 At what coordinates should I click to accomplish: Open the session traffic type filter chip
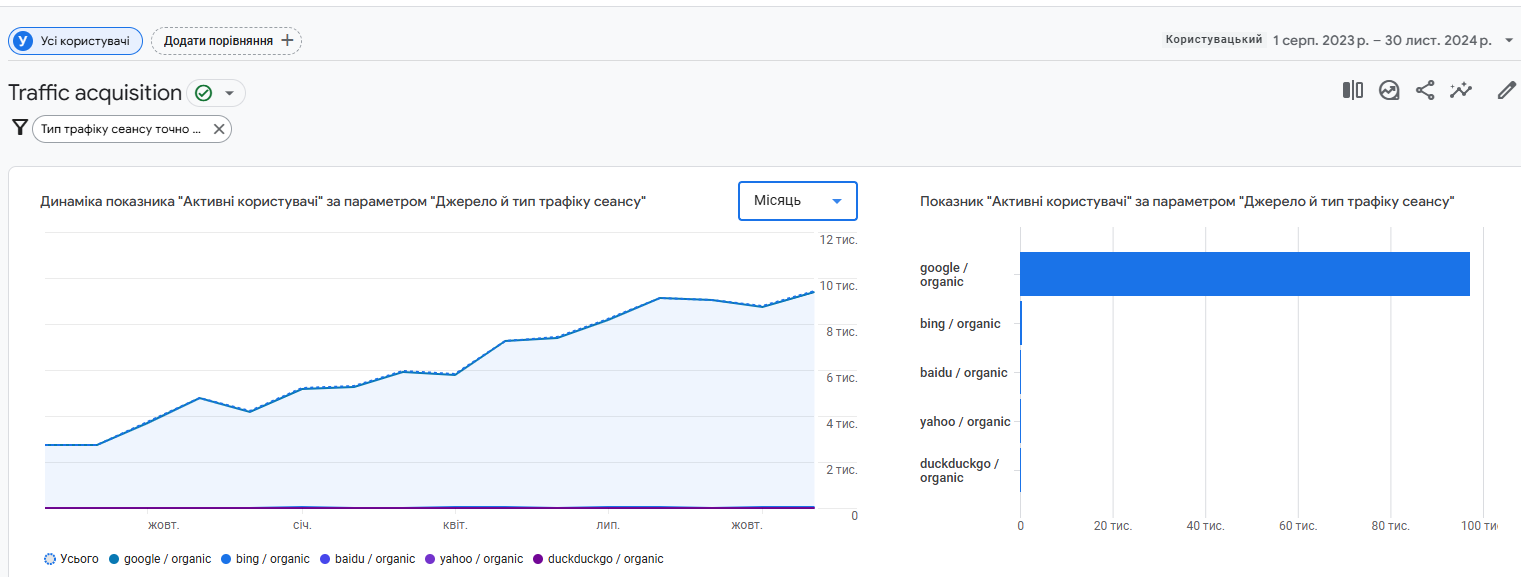131,129
